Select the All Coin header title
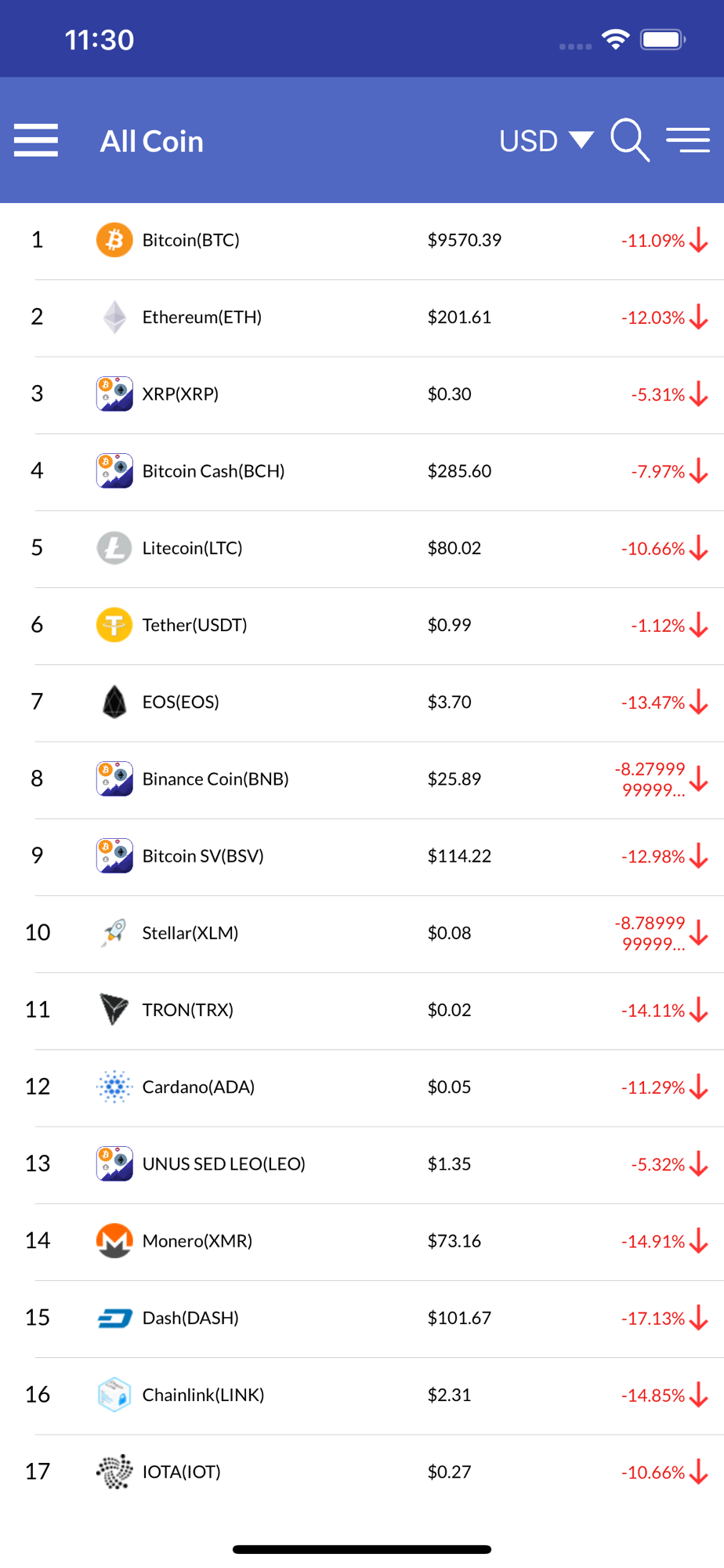 [152, 141]
